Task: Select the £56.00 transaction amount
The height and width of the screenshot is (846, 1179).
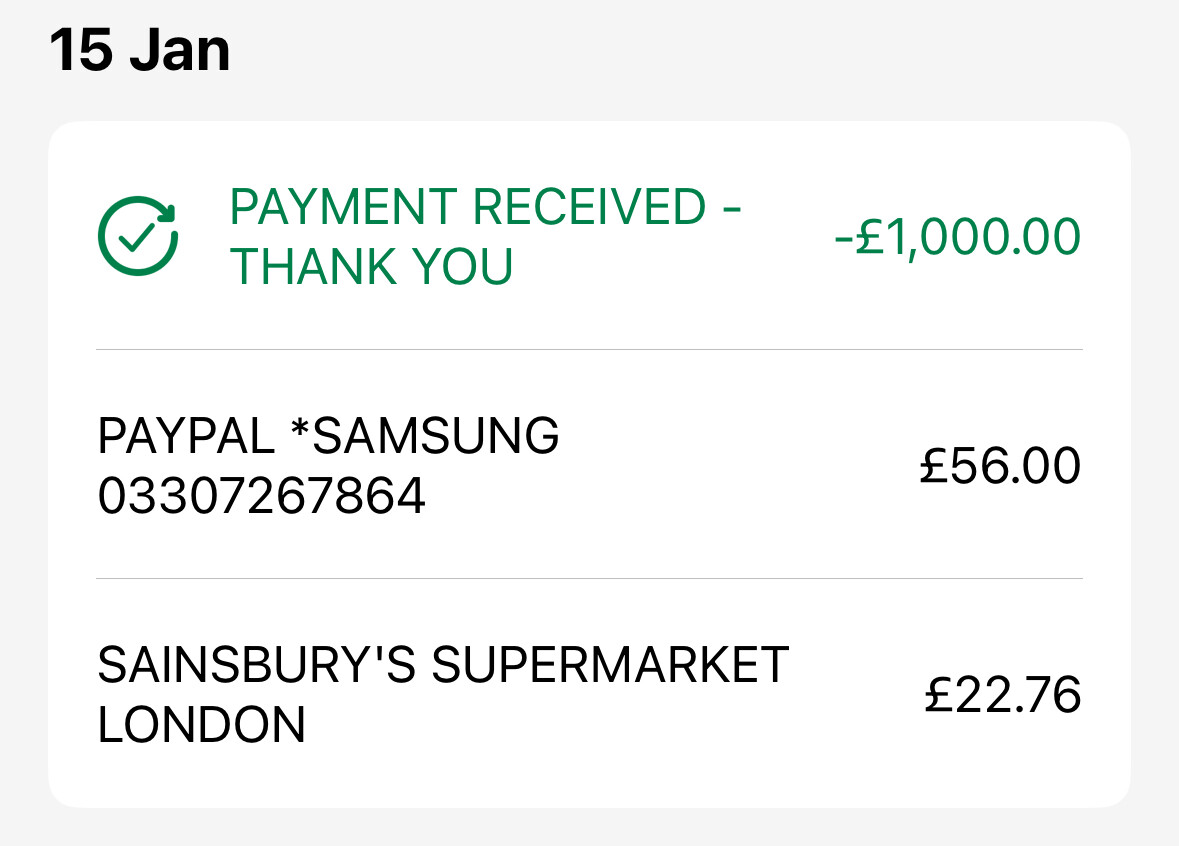Action: click(1000, 465)
